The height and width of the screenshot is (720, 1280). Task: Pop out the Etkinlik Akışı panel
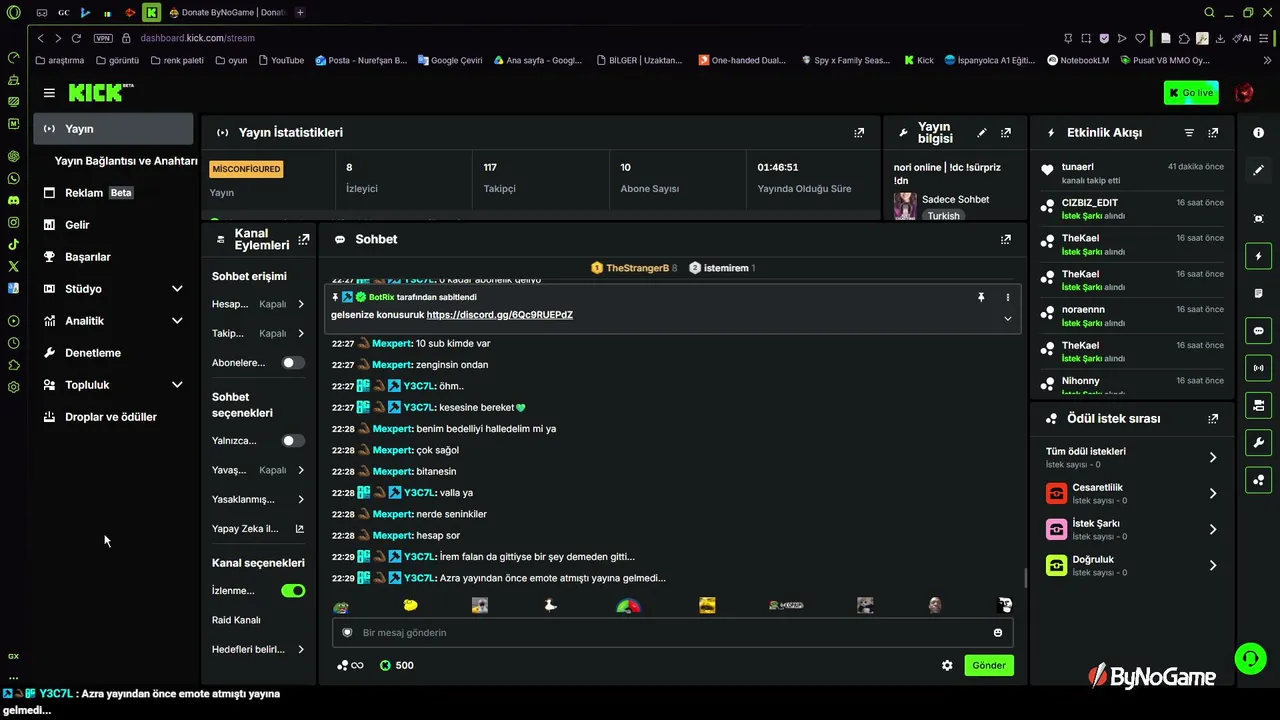tap(1213, 132)
